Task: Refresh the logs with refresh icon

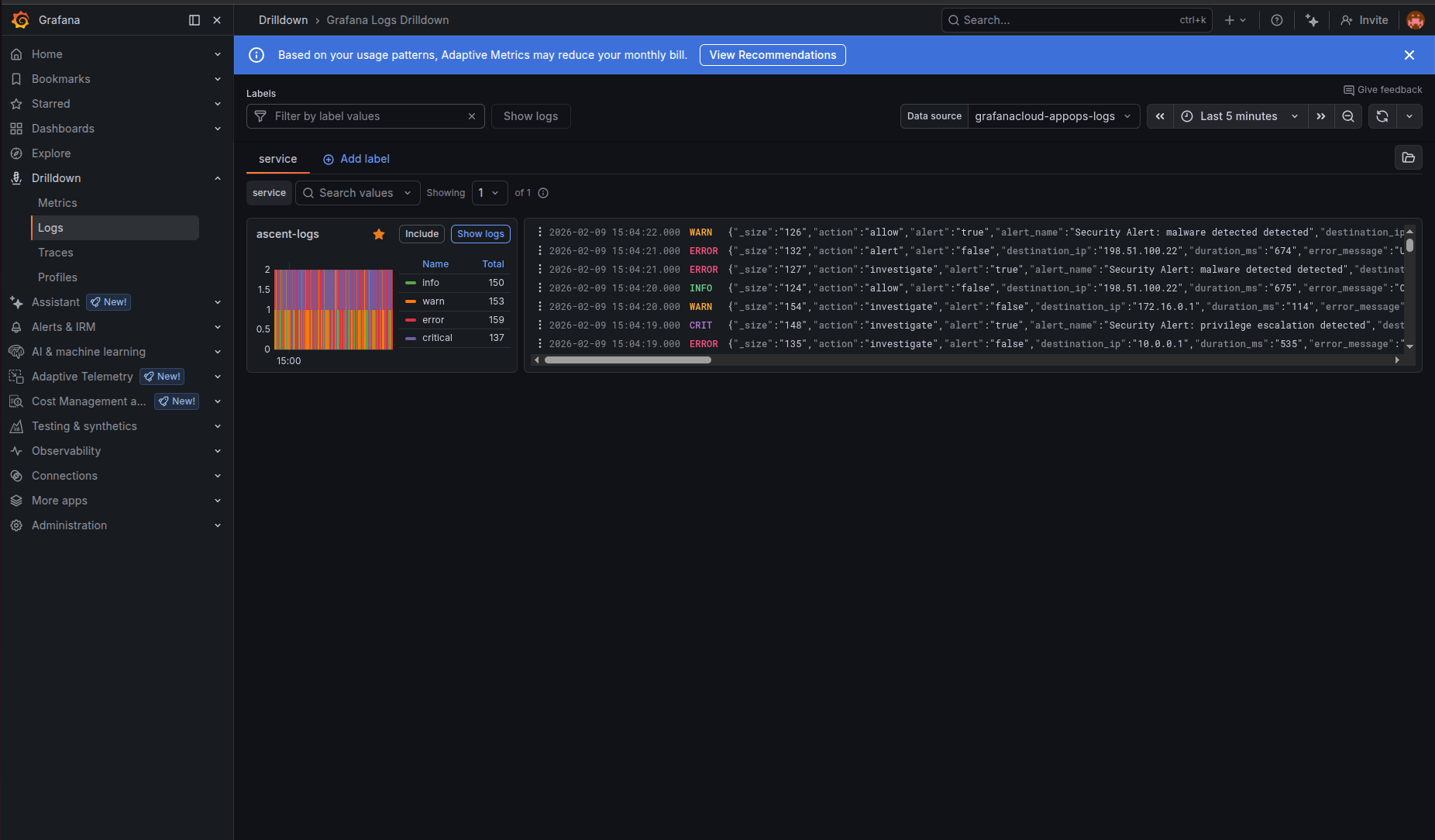Action: pyautogui.click(x=1382, y=116)
